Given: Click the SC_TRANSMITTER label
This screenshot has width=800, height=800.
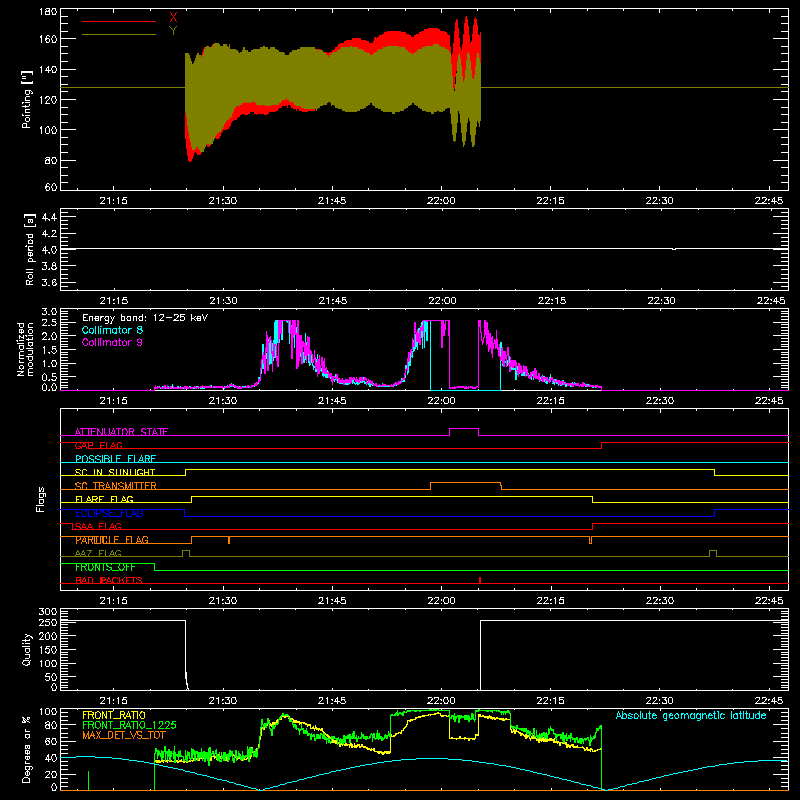Looking at the screenshot, I should pyautogui.click(x=116, y=486).
